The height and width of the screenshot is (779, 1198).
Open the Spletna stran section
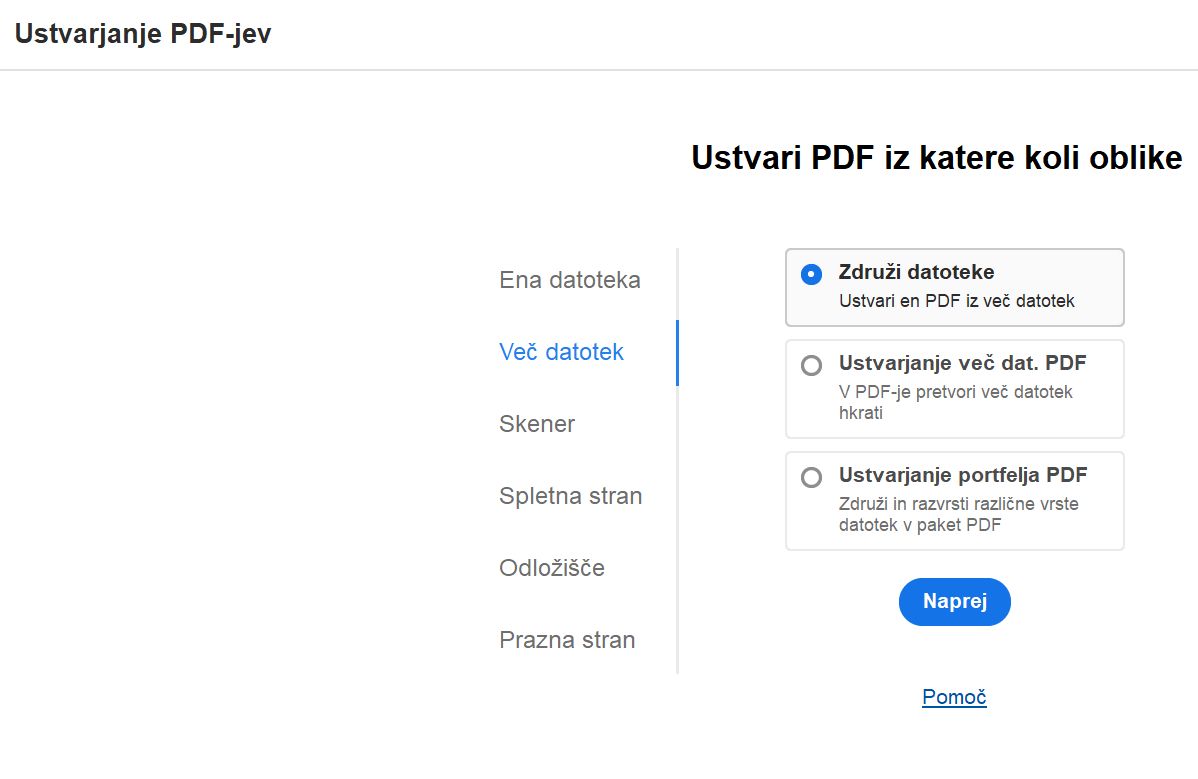(570, 496)
